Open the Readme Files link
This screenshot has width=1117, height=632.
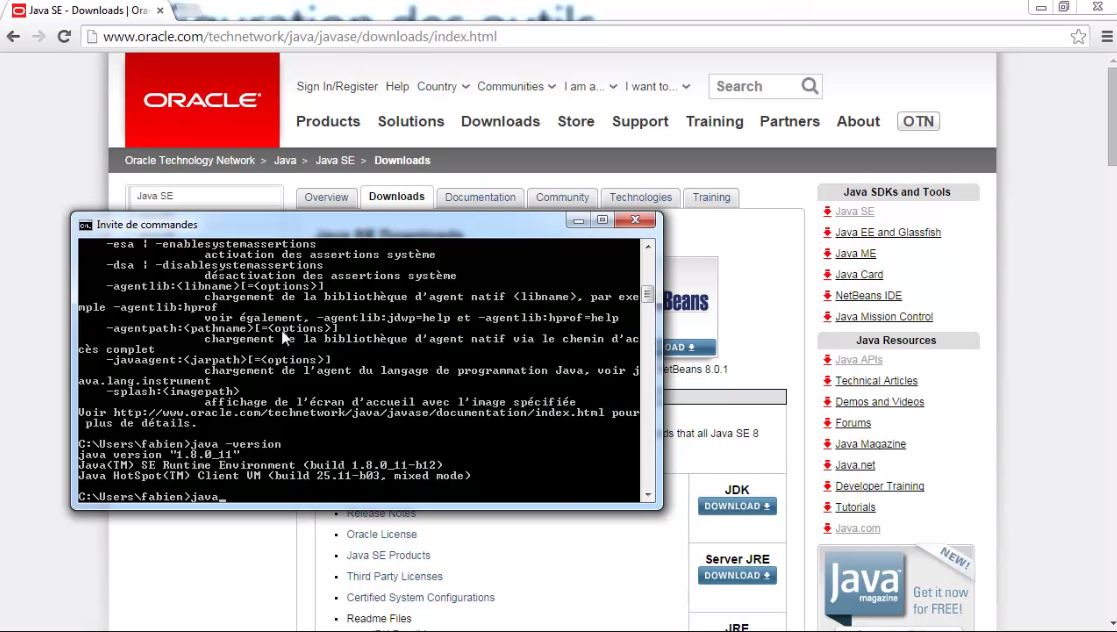[x=379, y=618]
